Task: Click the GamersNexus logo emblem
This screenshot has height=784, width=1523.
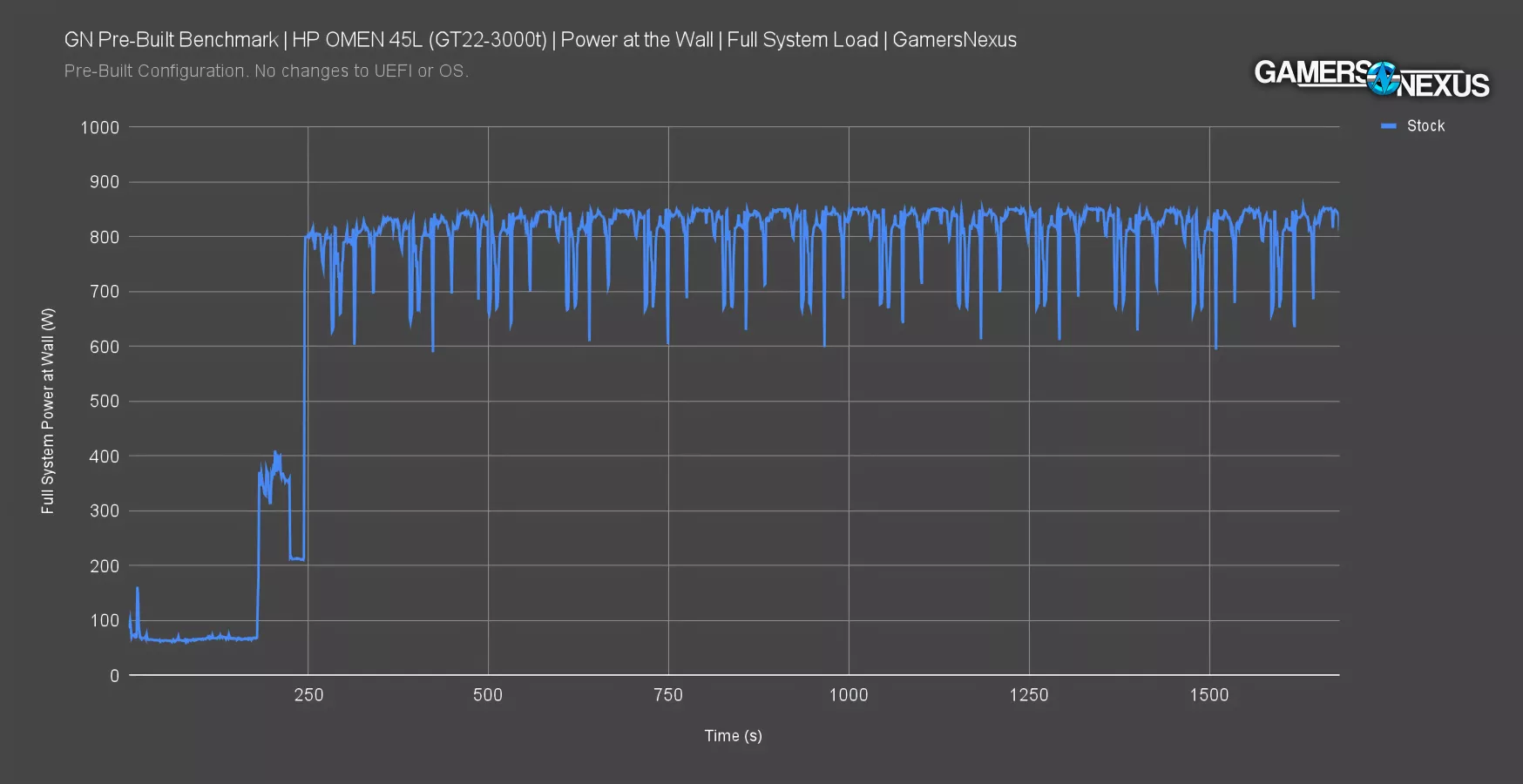Action: 1382,78
